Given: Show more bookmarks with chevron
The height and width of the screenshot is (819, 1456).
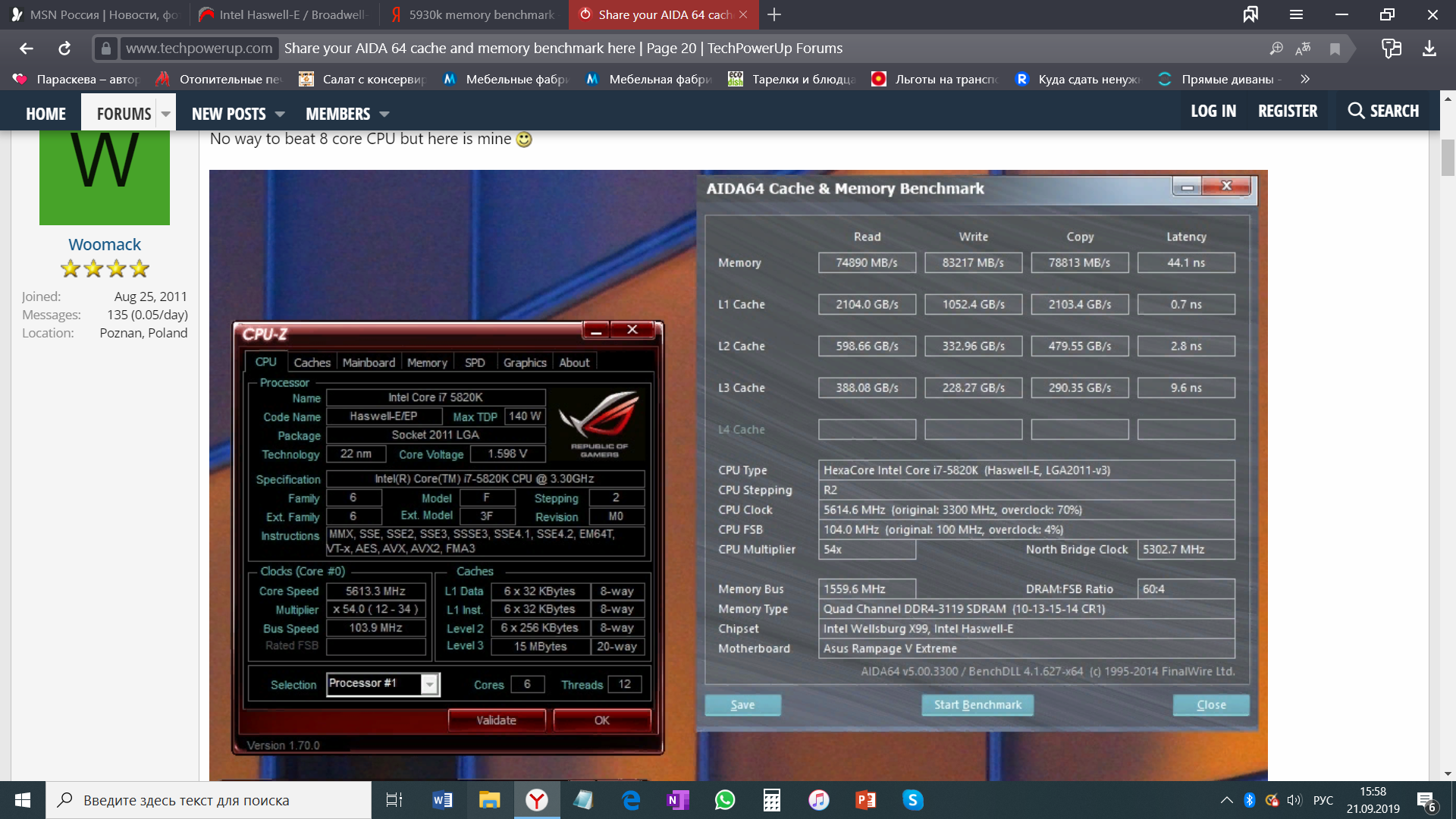Looking at the screenshot, I should tap(1304, 79).
